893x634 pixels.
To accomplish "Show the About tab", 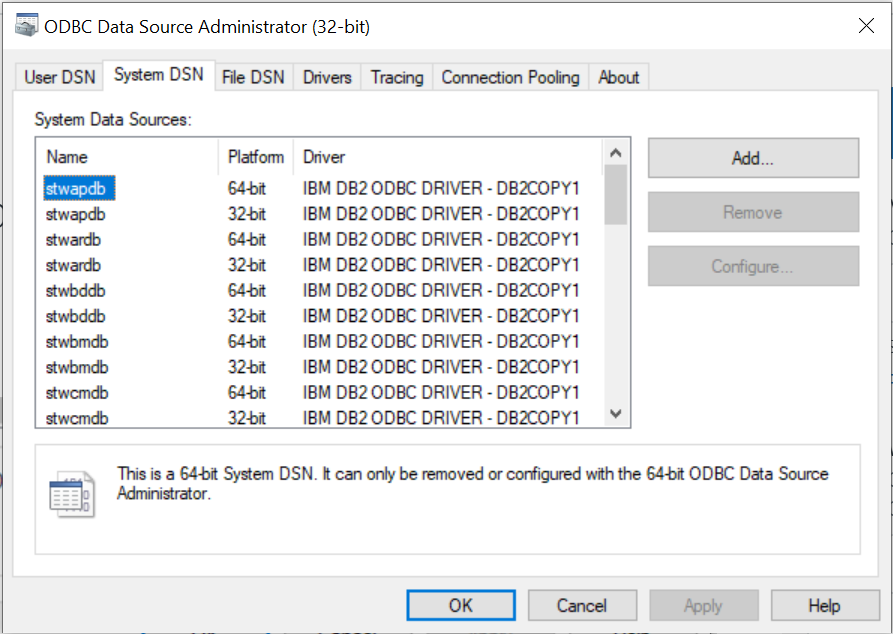I will click(619, 77).
